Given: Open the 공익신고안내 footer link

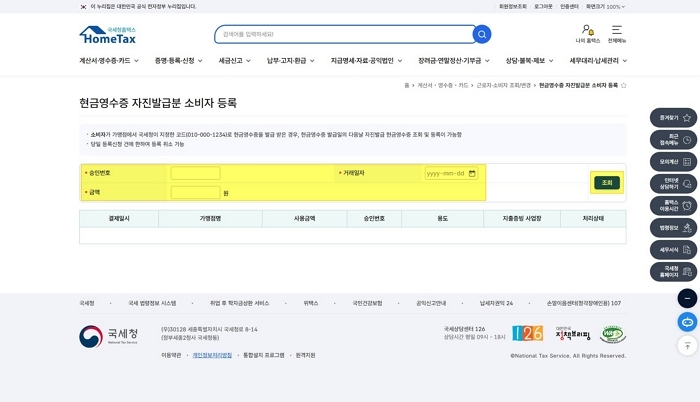Looking at the screenshot, I should point(431,303).
